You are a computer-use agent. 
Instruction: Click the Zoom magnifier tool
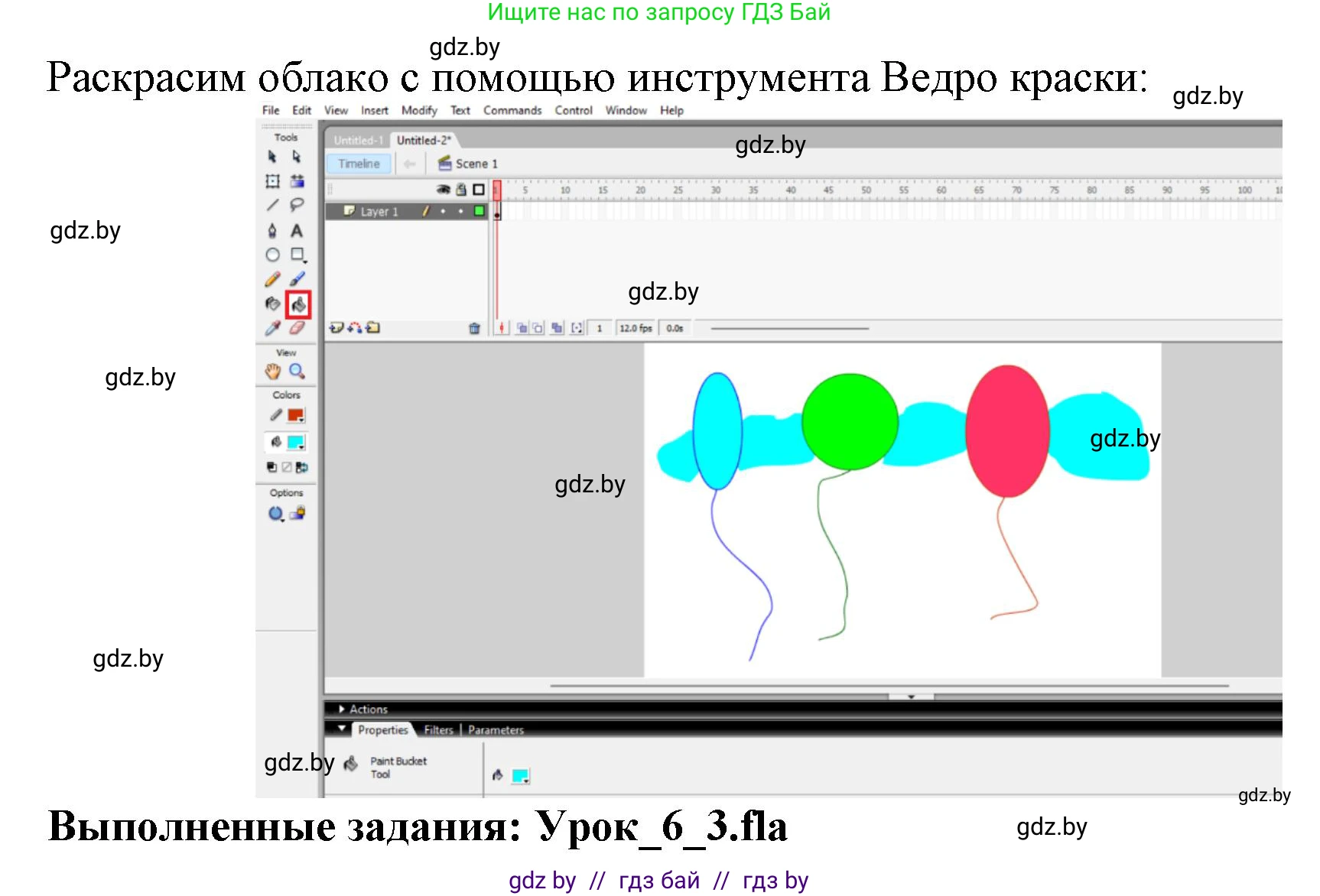click(x=297, y=372)
